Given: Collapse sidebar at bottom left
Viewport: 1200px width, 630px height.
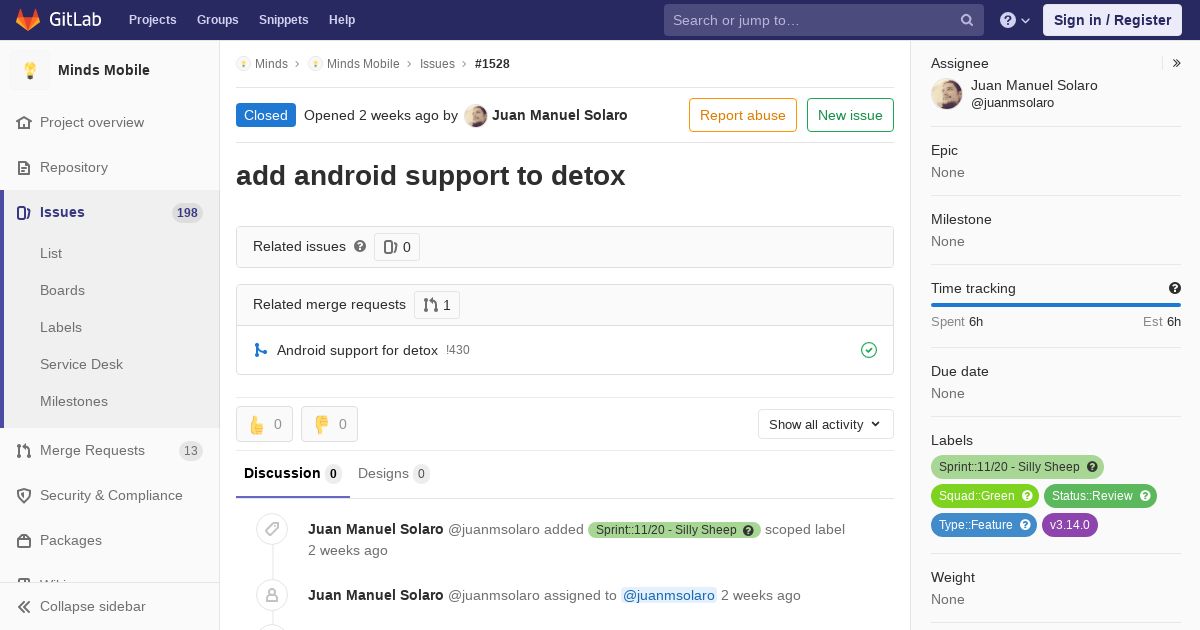Looking at the screenshot, I should pos(82,606).
